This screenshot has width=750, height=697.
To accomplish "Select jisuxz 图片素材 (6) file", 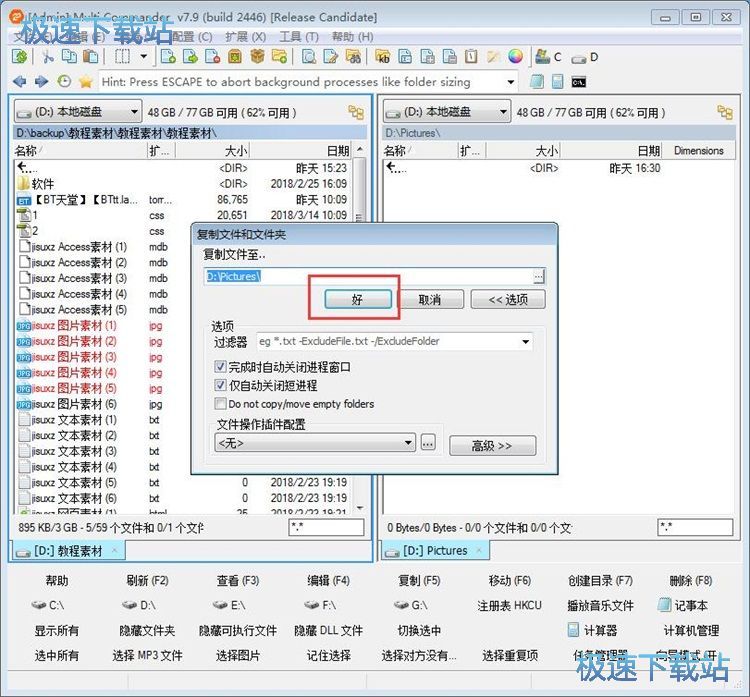I will [x=74, y=404].
